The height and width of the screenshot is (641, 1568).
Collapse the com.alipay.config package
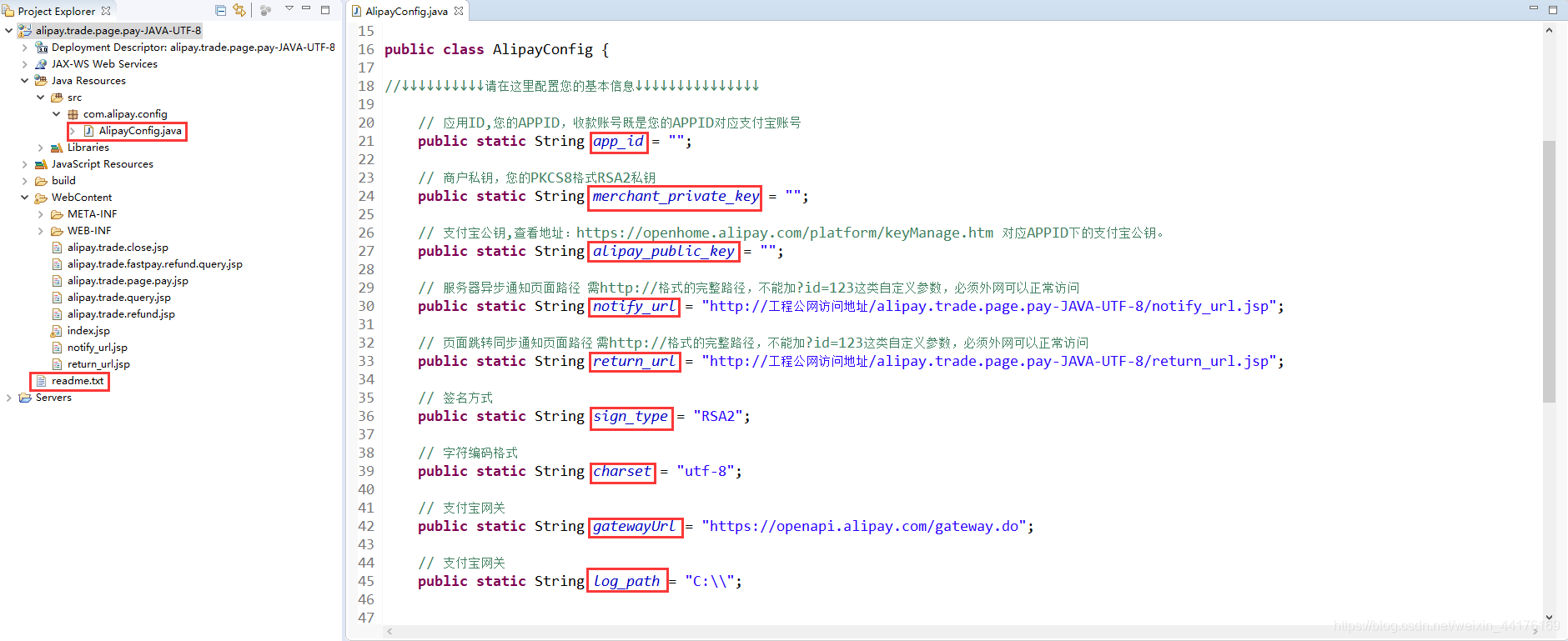point(57,114)
